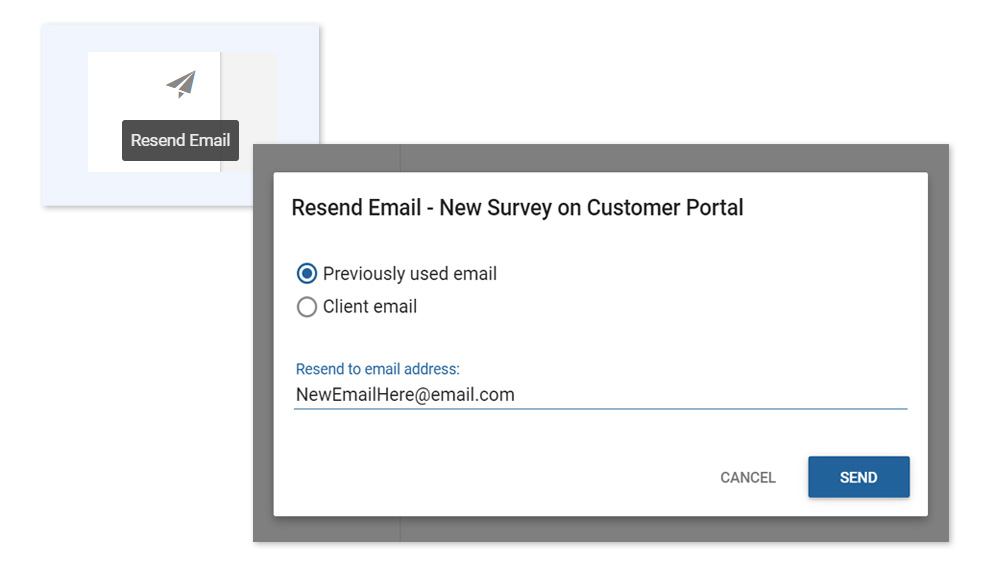Focus the Resend to email address field
The width and height of the screenshot is (990, 569).
tap(600, 395)
